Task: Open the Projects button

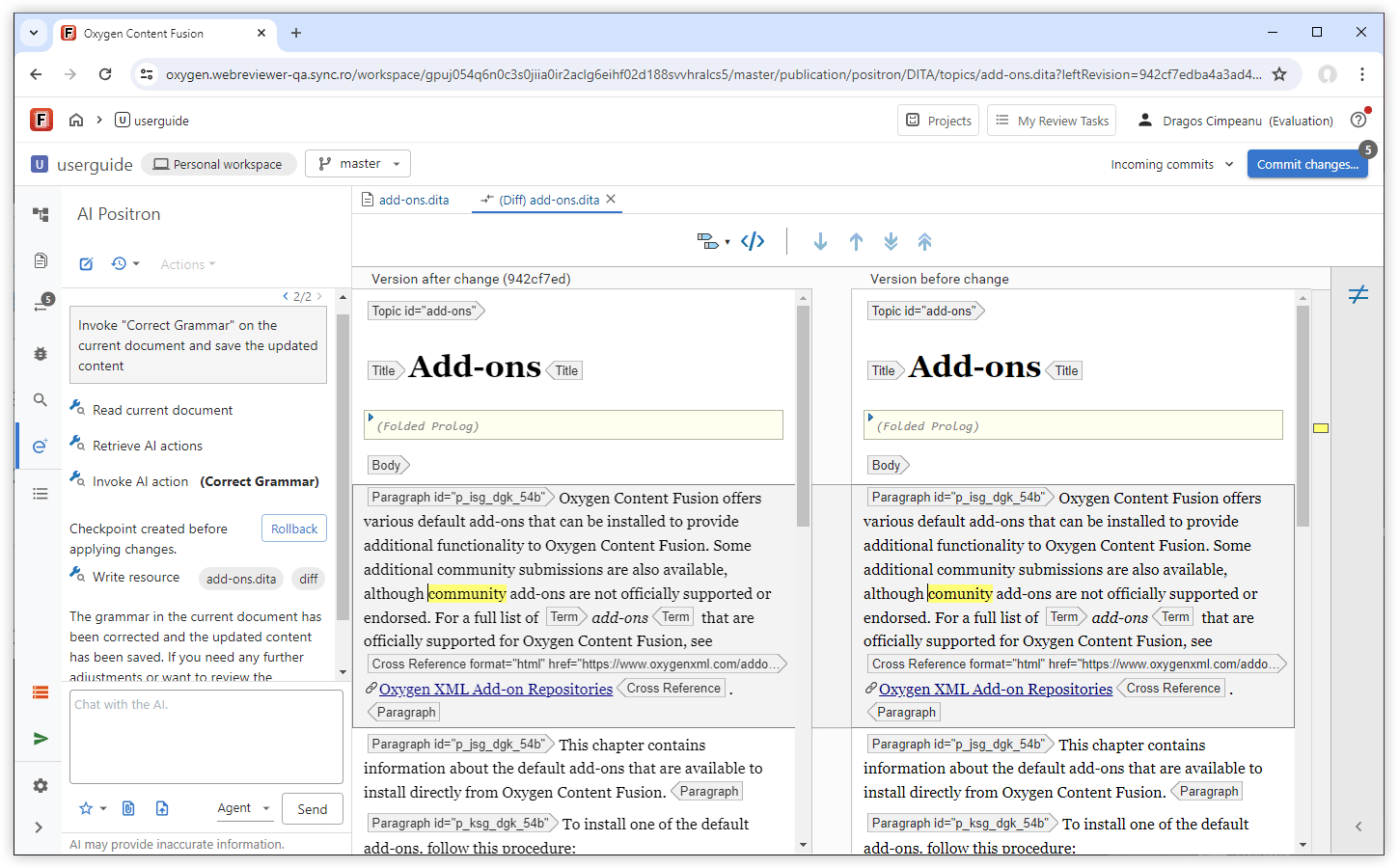Action: click(938, 121)
